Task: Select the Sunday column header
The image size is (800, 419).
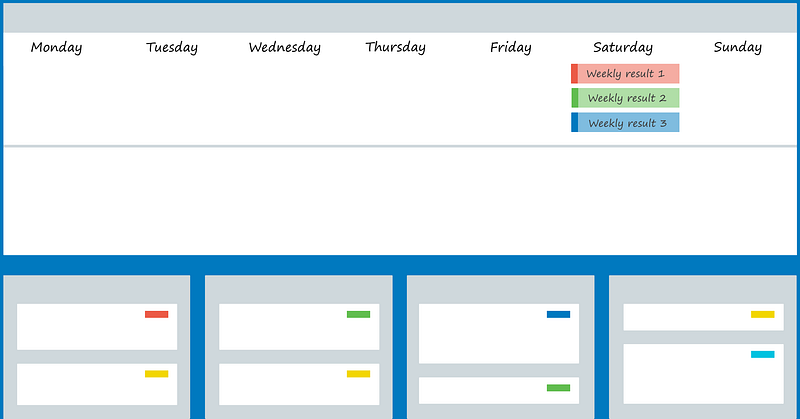Action: point(737,47)
